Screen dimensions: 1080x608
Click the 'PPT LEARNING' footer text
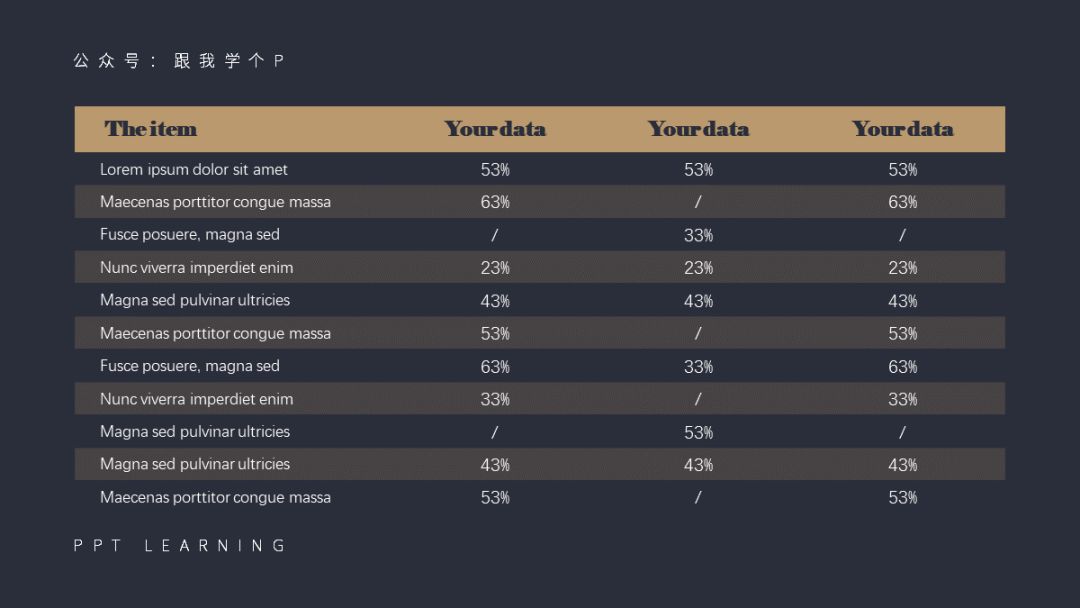[180, 546]
